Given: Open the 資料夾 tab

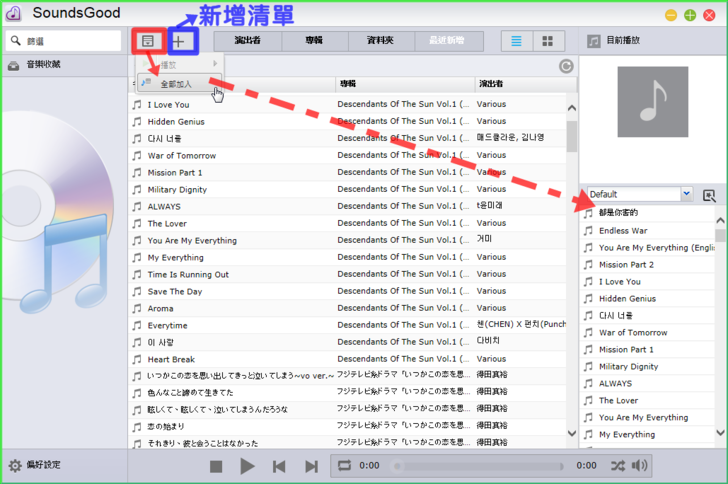Looking at the screenshot, I should point(380,41).
